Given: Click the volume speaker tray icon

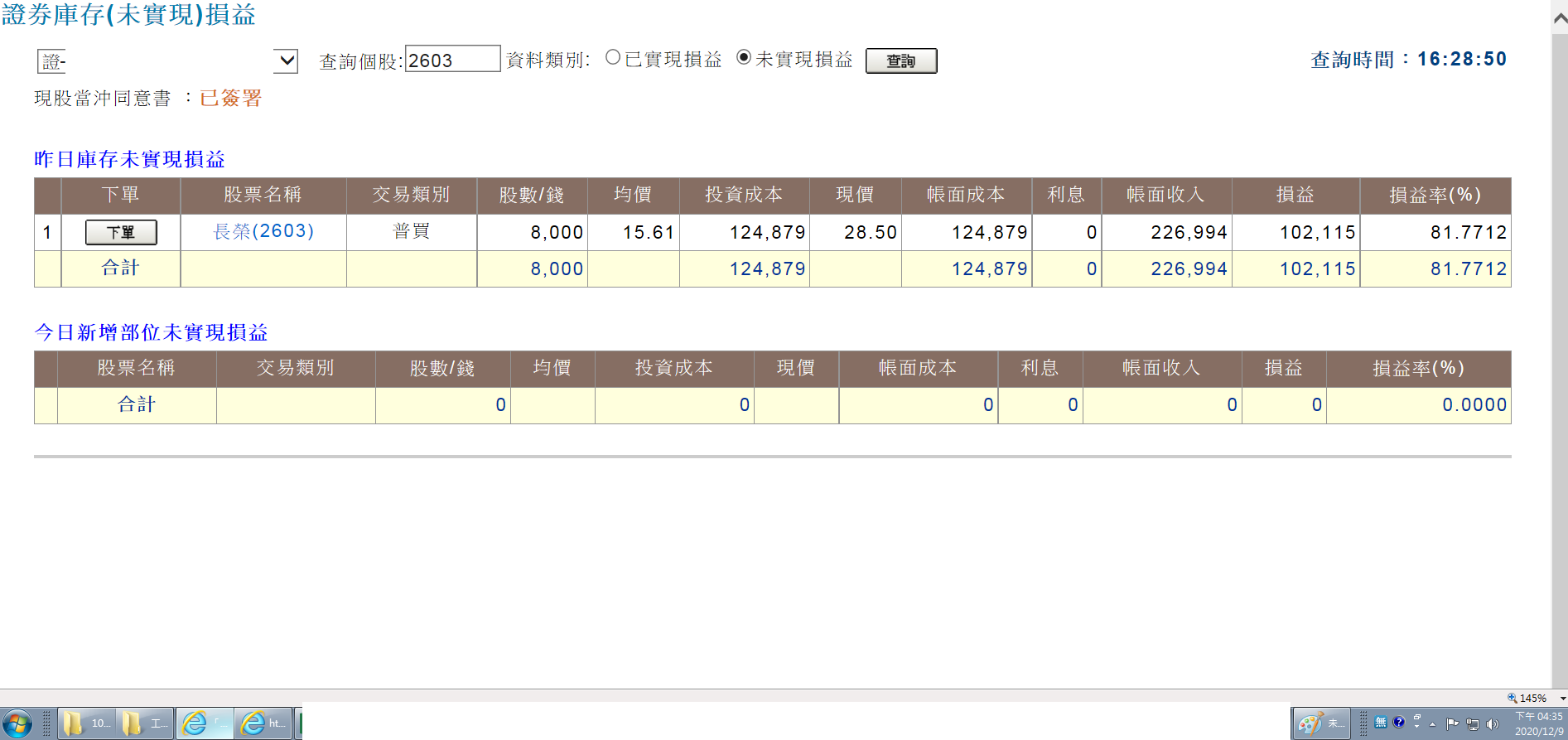Looking at the screenshot, I should 1493,724.
